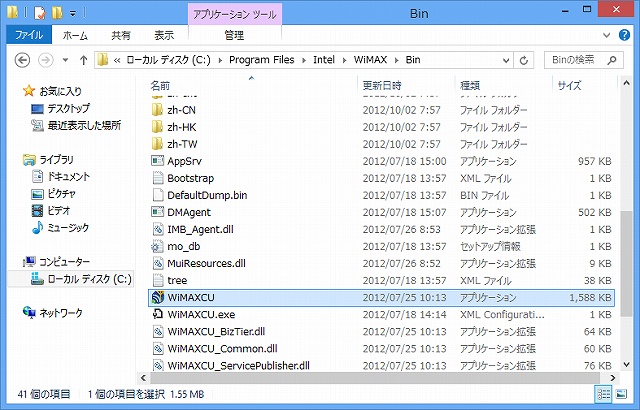Image resolution: width=640 pixels, height=410 pixels.
Task: Open the address bar history dropdown
Action: pyautogui.click(x=506, y=60)
